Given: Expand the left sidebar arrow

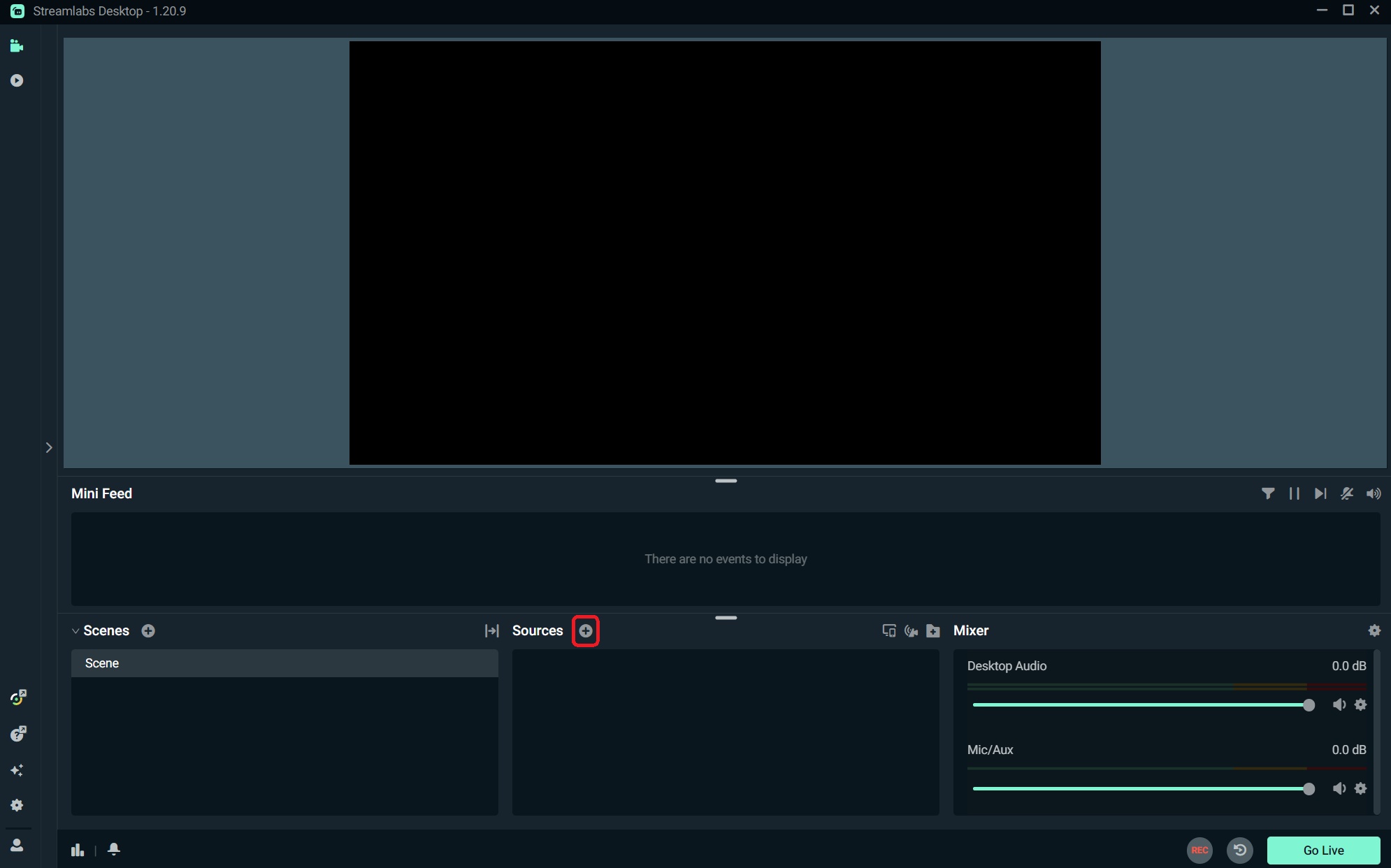Looking at the screenshot, I should [49, 447].
